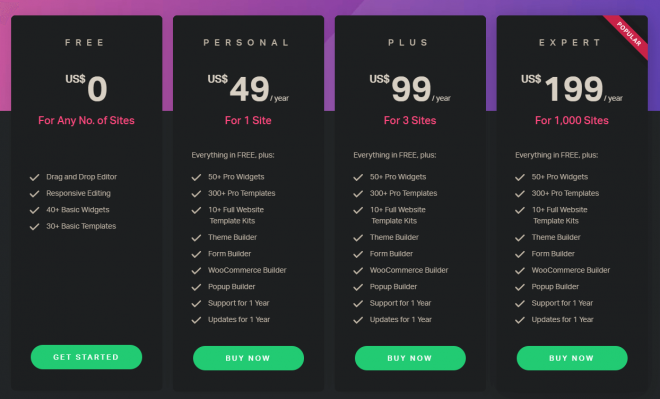Screen dimensions: 660x399
Task: Click checkmark next to 30+ Basic Templates
Action: [x=35, y=226]
